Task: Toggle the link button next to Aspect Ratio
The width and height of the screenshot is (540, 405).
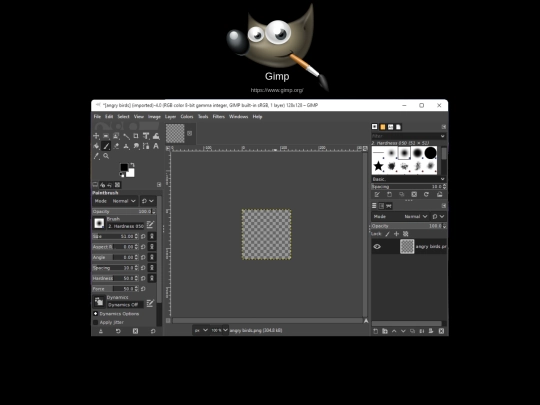Action: coord(152,247)
